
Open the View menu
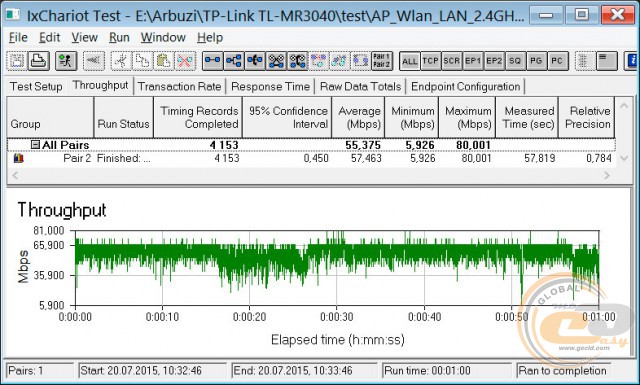(84, 38)
